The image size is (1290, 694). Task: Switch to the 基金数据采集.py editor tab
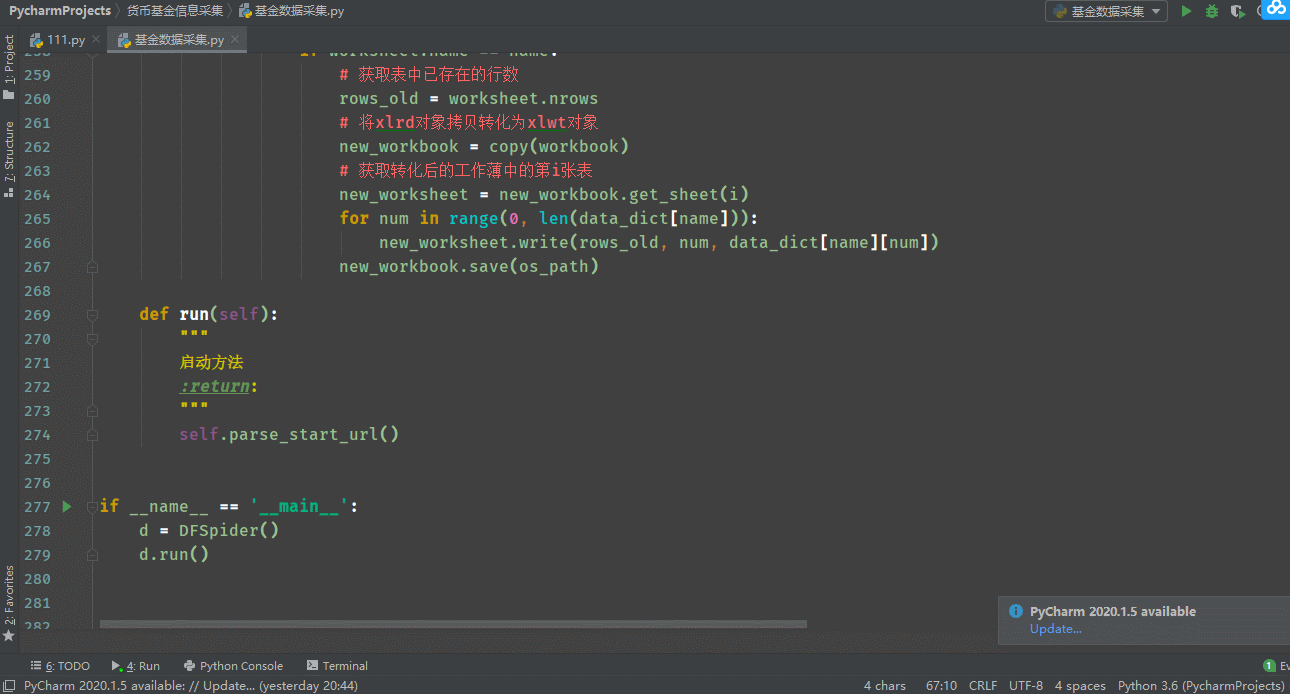pyautogui.click(x=179, y=40)
